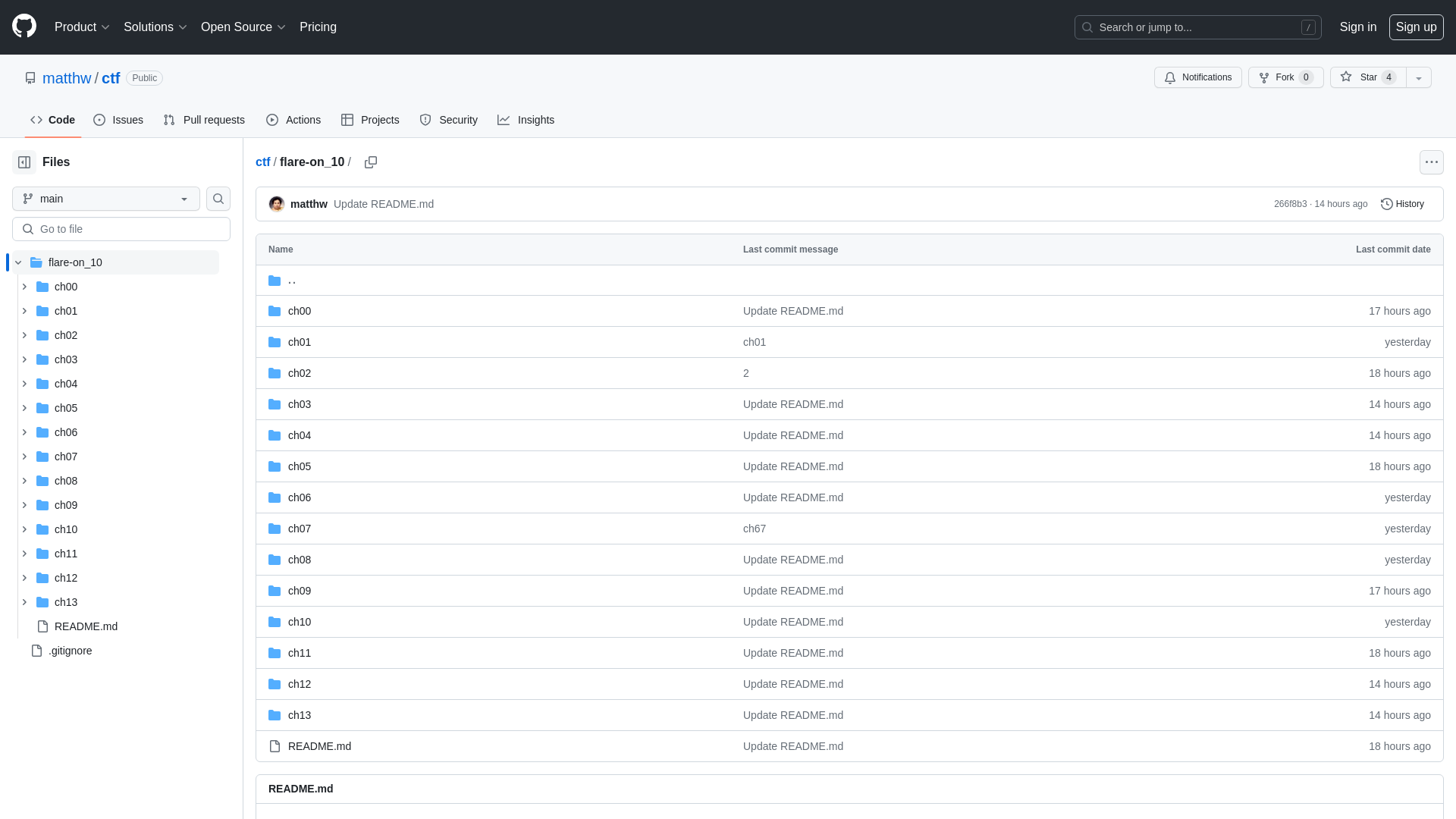Click the Sign in link

[1357, 27]
